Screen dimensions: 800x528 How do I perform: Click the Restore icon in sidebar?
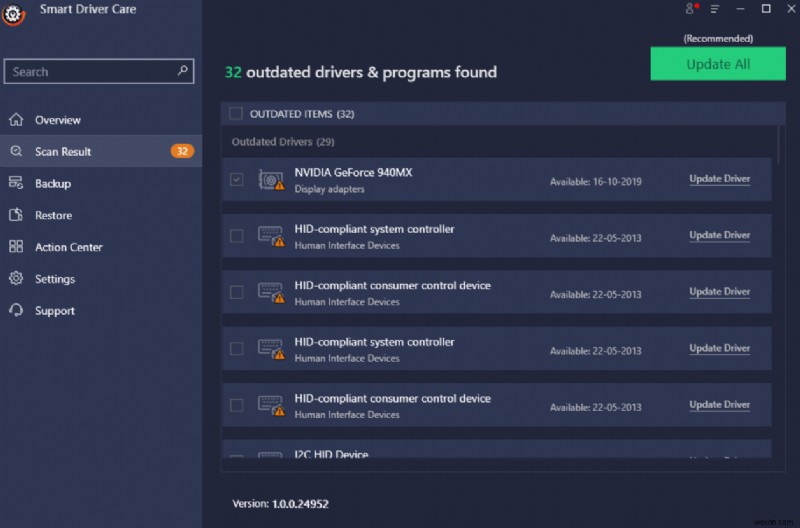(16, 215)
